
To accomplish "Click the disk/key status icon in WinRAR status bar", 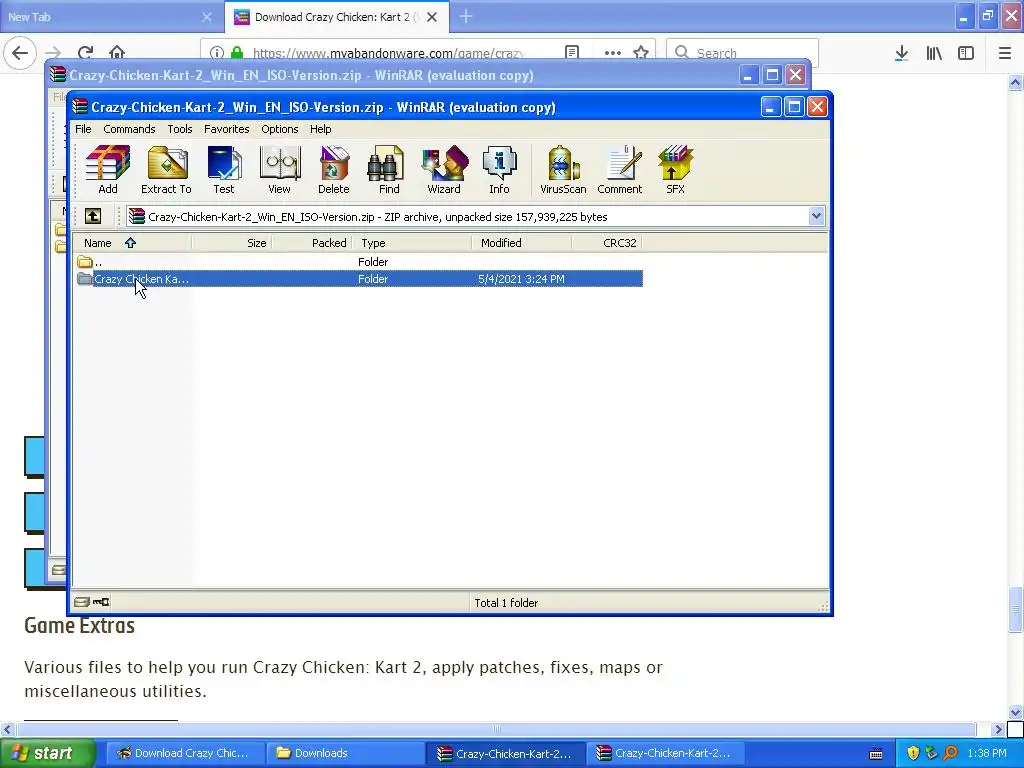I will (91, 602).
